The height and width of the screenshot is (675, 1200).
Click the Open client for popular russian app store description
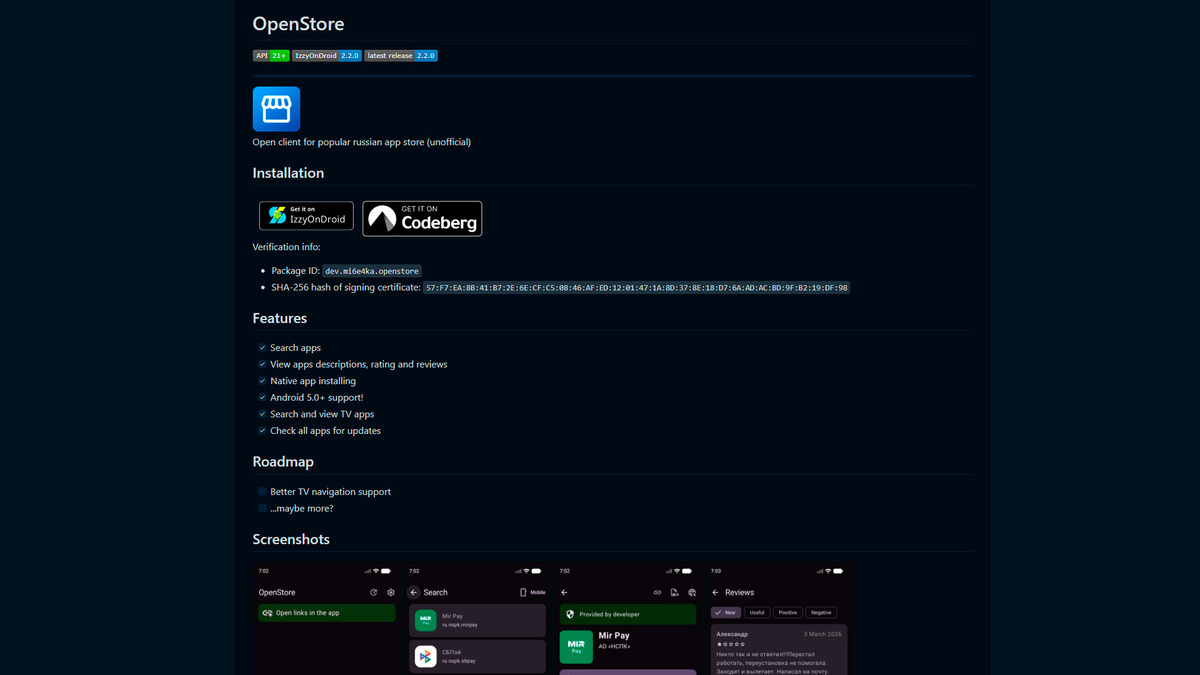click(x=362, y=142)
